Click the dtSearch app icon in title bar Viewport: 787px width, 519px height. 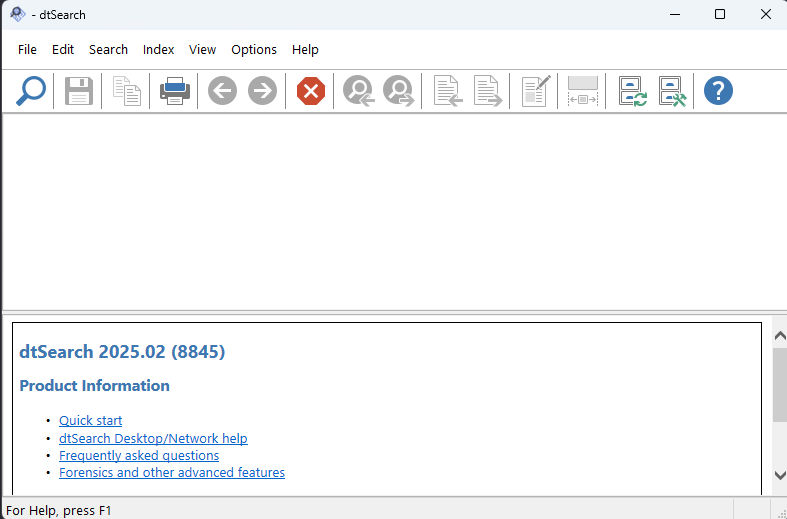click(18, 14)
